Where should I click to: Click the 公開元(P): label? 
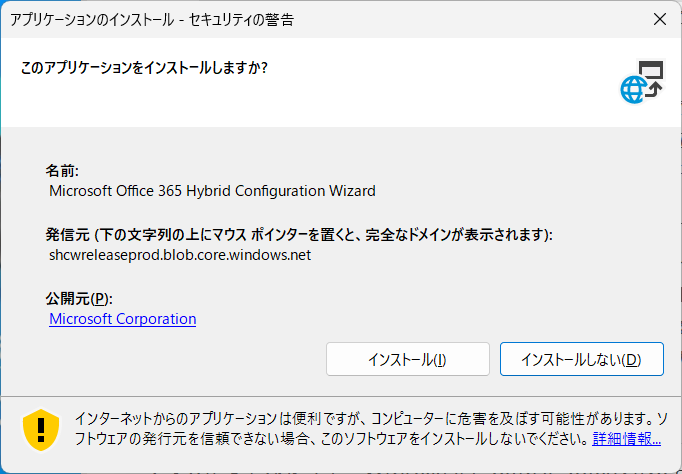79,299
